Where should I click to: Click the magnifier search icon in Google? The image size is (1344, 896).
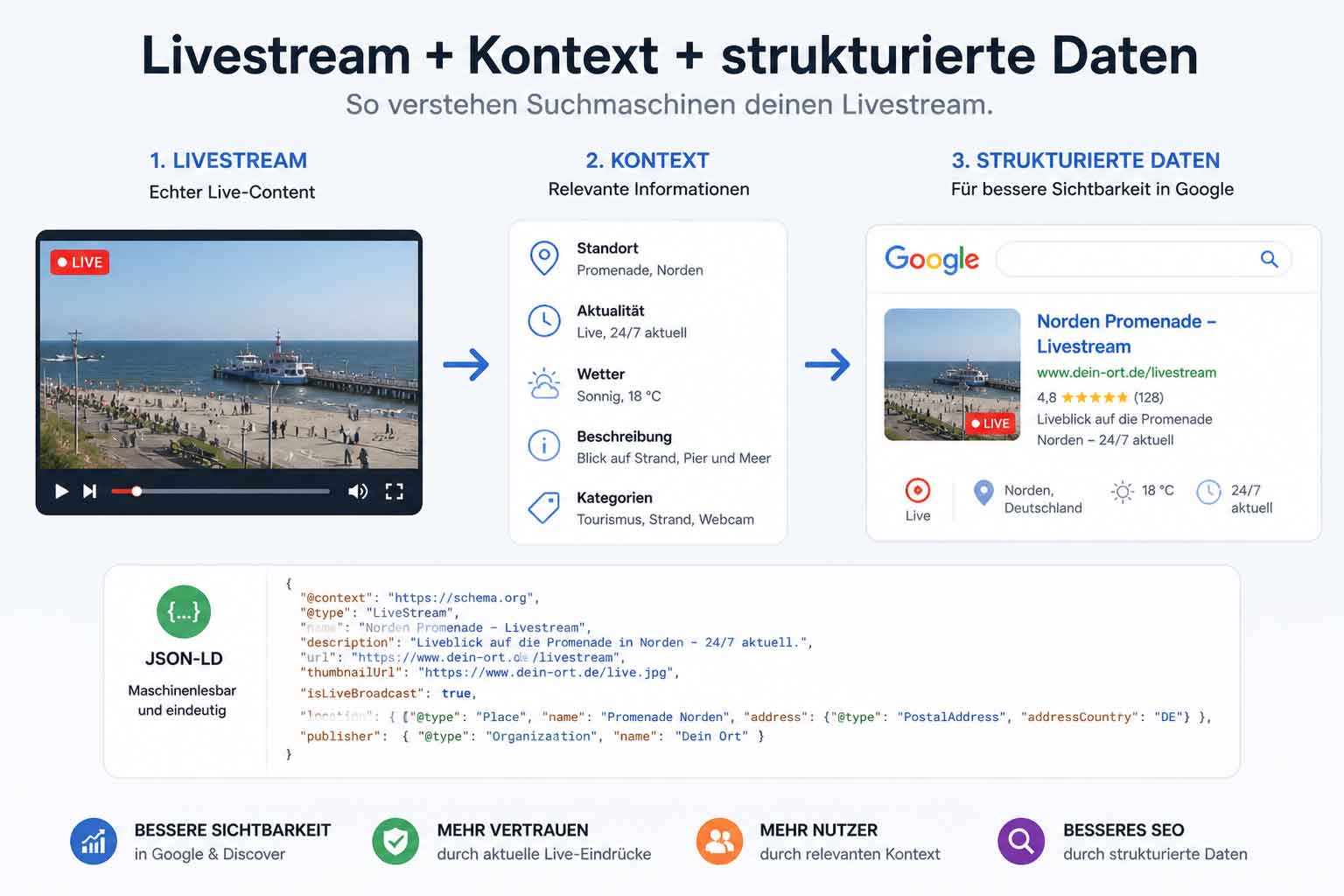point(1269,259)
